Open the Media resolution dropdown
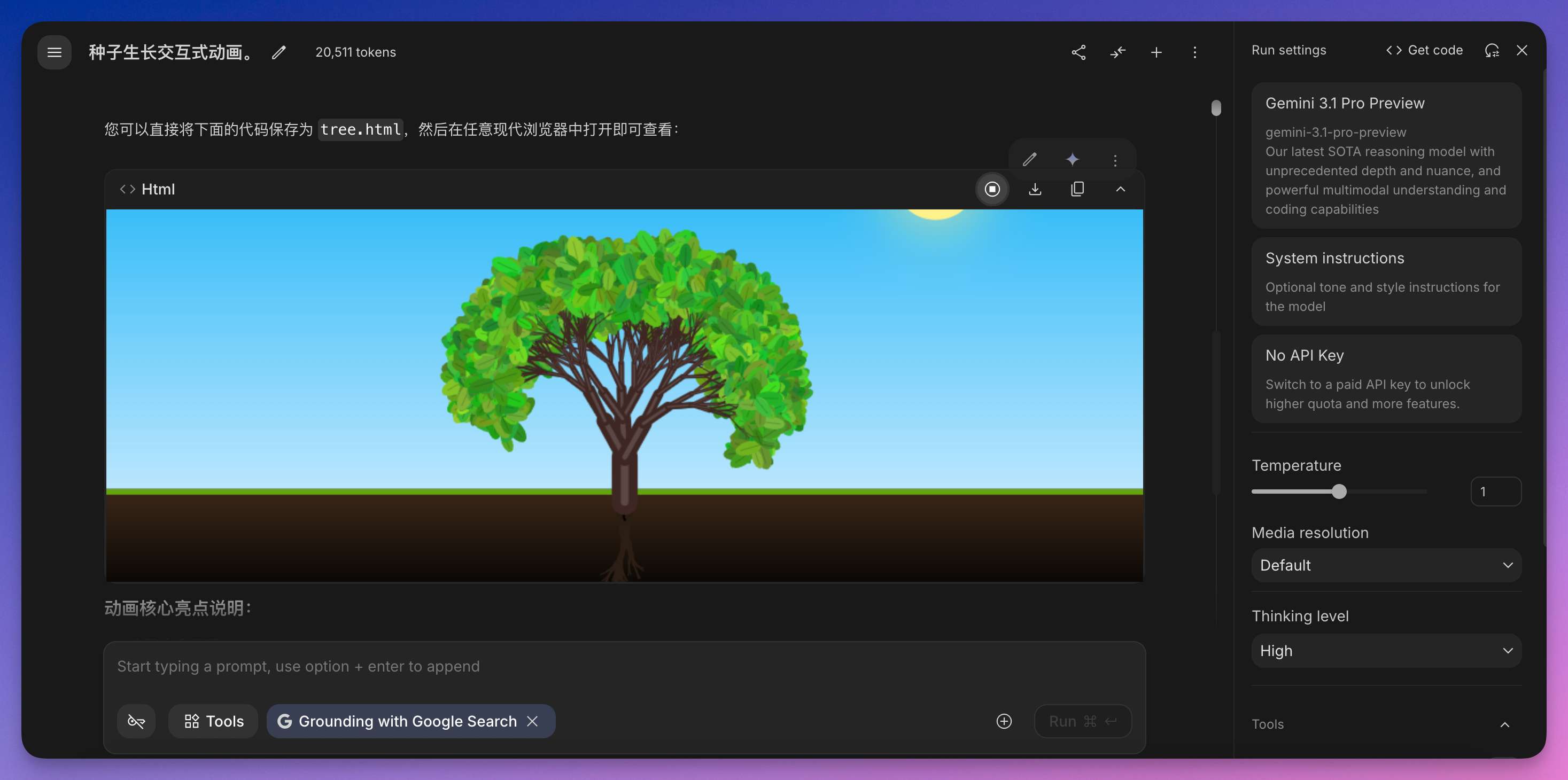Screen dimensions: 1568x780 click(x=1386, y=565)
